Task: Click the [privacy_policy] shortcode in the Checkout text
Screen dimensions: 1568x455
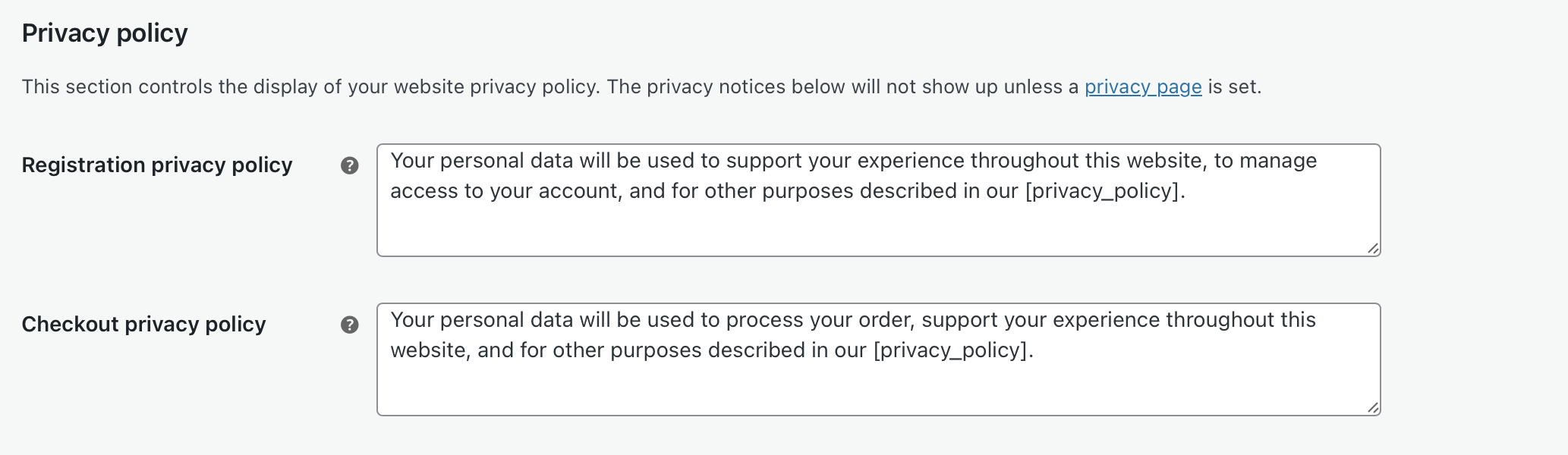Action: pos(956,350)
